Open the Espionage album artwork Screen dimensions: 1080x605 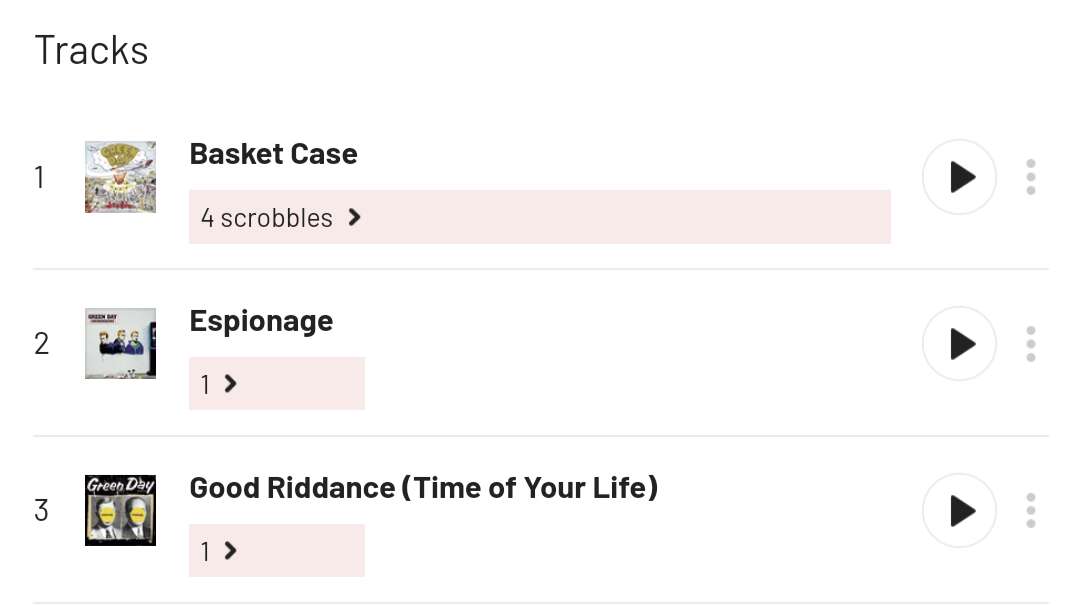coord(120,344)
